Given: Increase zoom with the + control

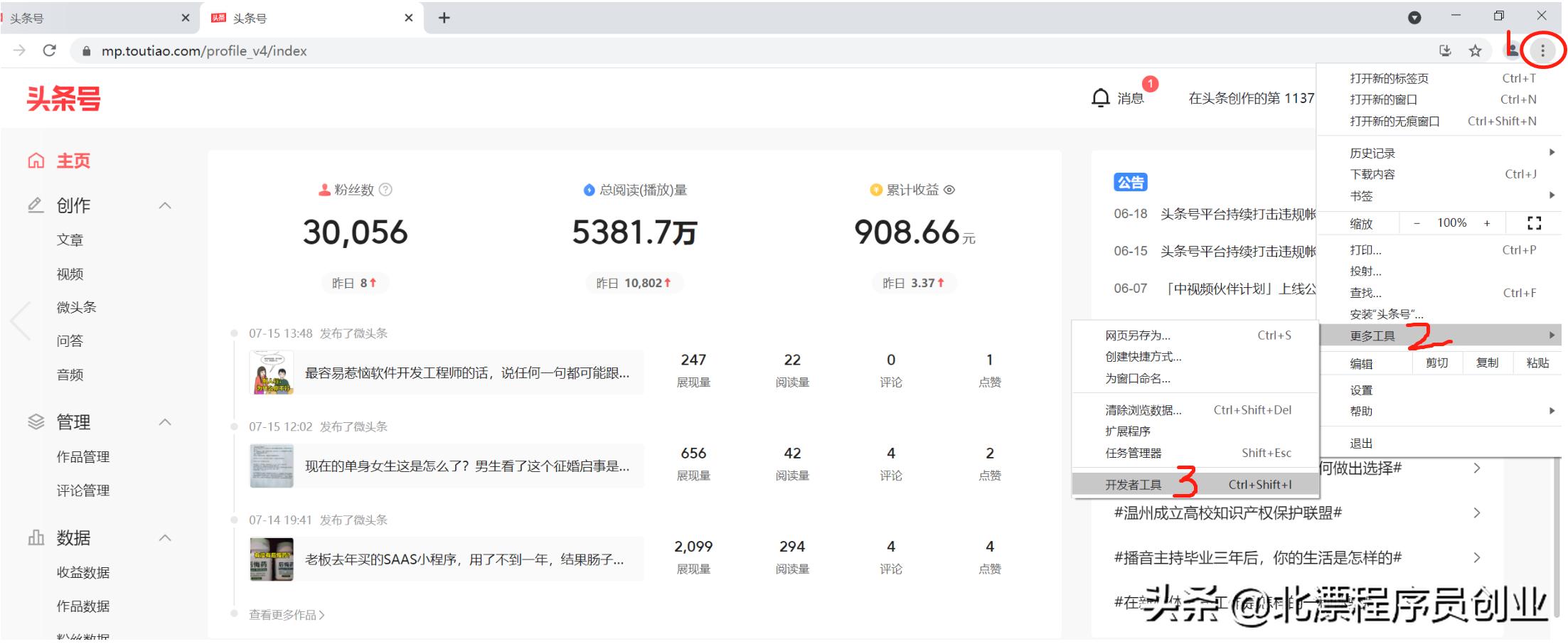Looking at the screenshot, I should [x=1487, y=222].
